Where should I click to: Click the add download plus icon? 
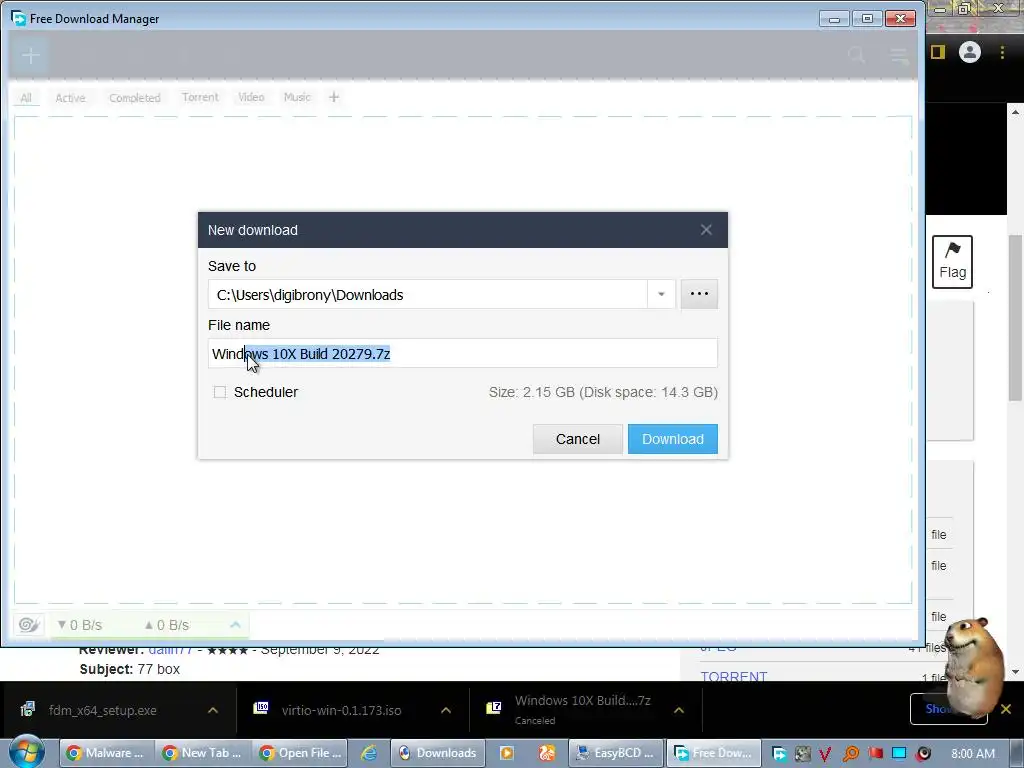tap(31, 56)
